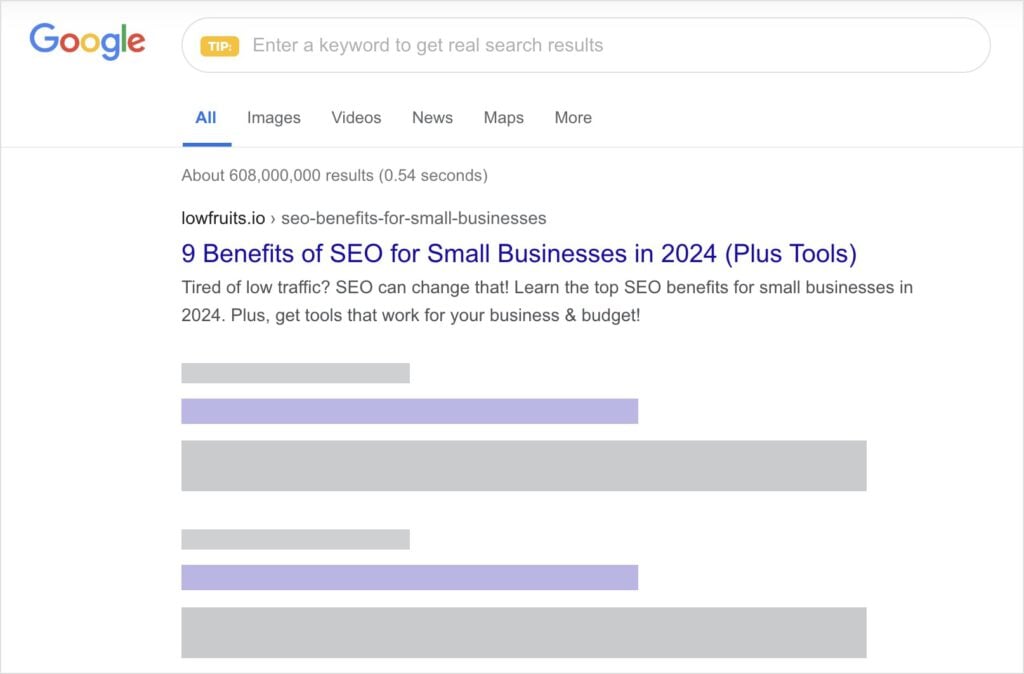Open the Maps search tab
Screen dimensions: 1024x674
[503, 118]
